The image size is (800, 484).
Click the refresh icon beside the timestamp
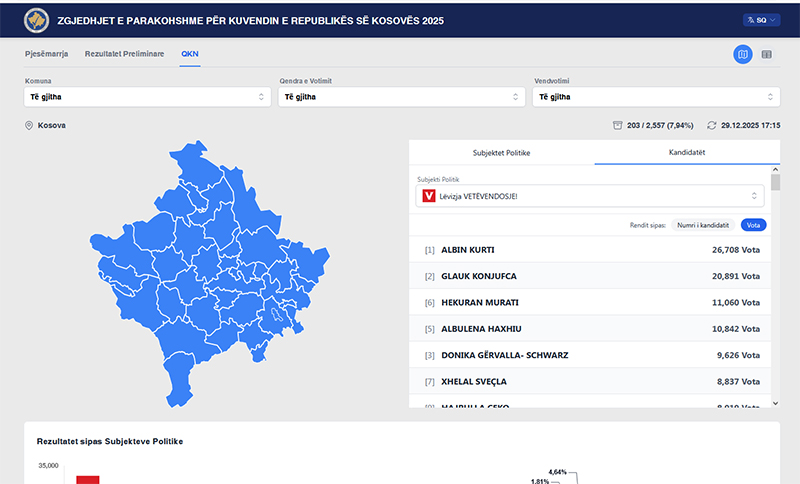point(712,126)
